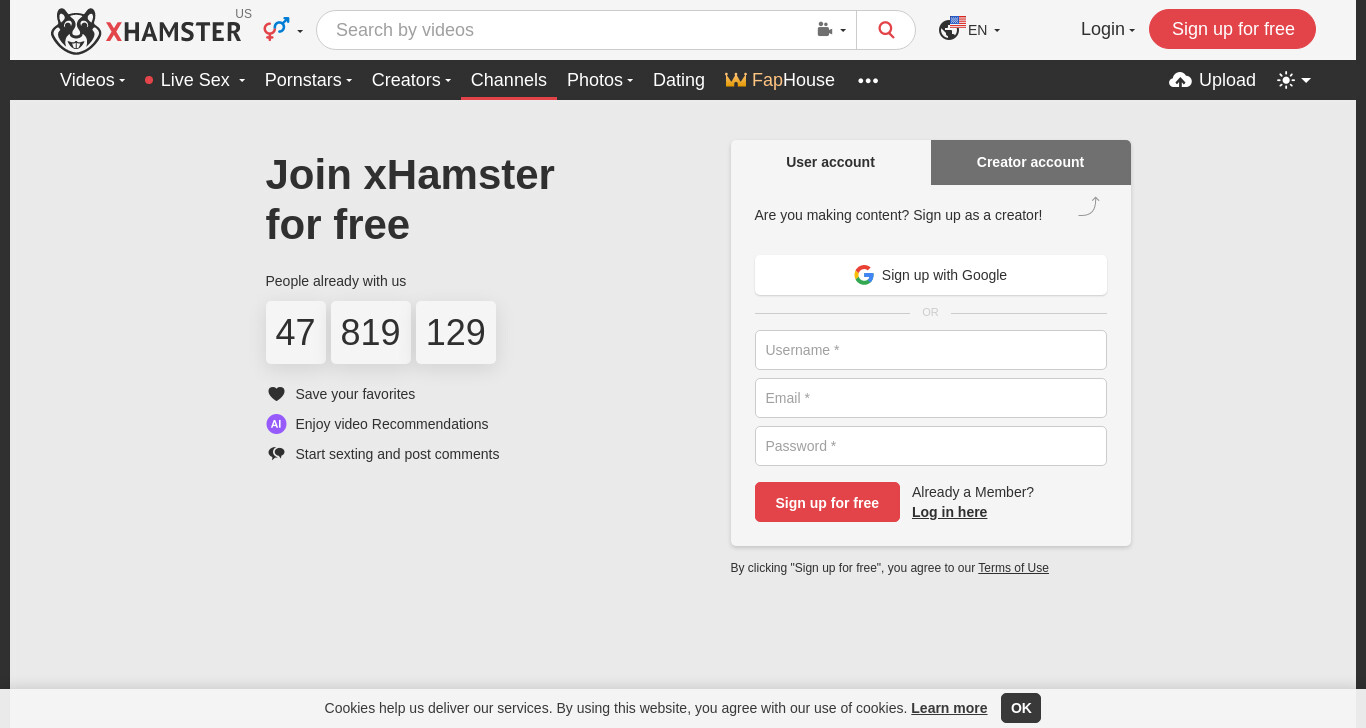Expand the EN language dropdown
The width and height of the screenshot is (1366, 728).
point(984,30)
